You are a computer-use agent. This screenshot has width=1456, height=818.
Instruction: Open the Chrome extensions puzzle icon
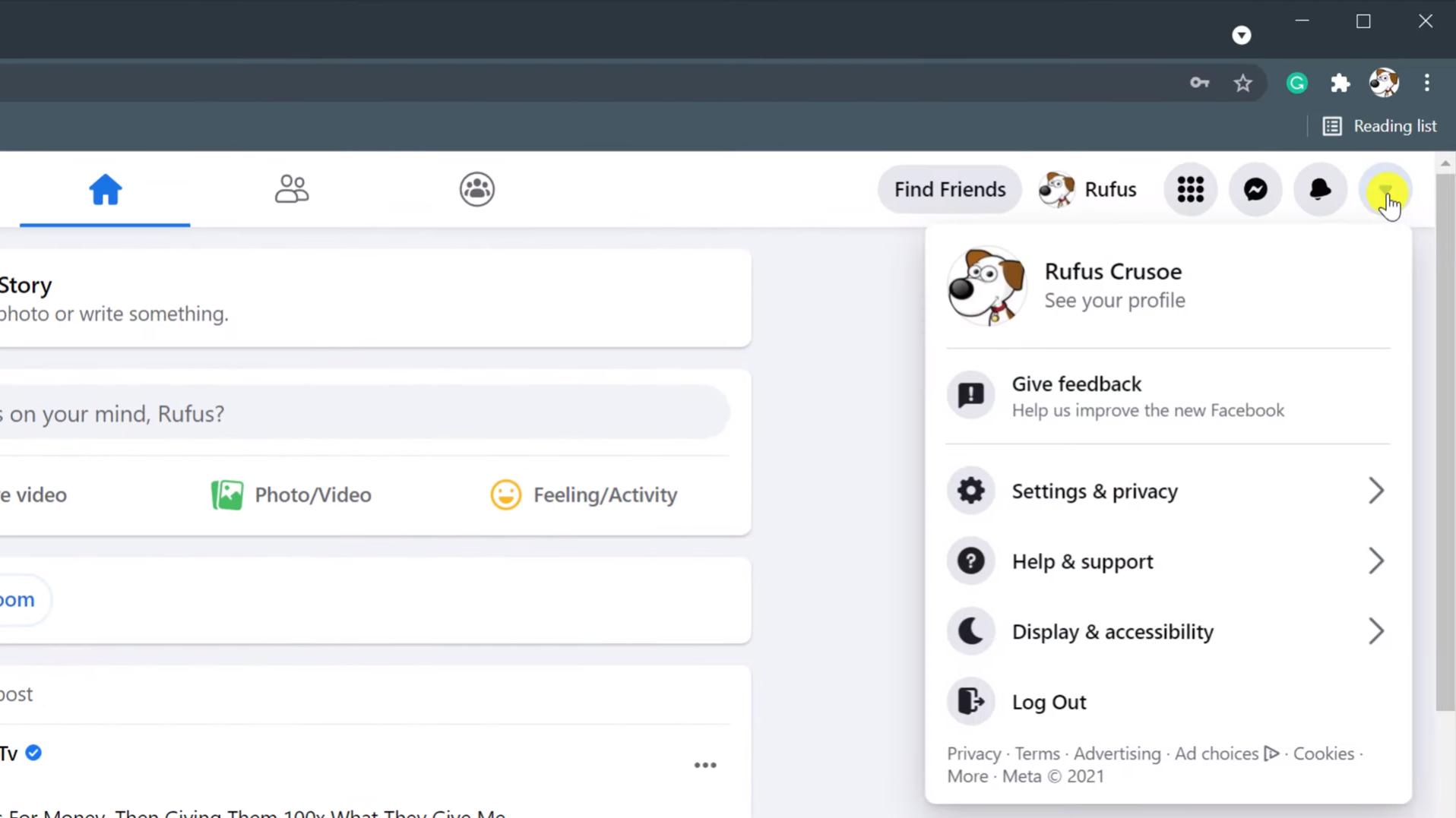pyautogui.click(x=1340, y=83)
